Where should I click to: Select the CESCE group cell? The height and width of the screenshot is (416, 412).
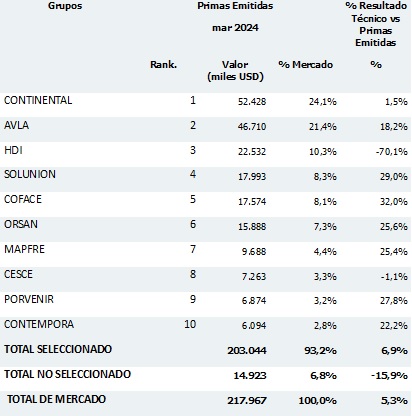tap(18, 274)
